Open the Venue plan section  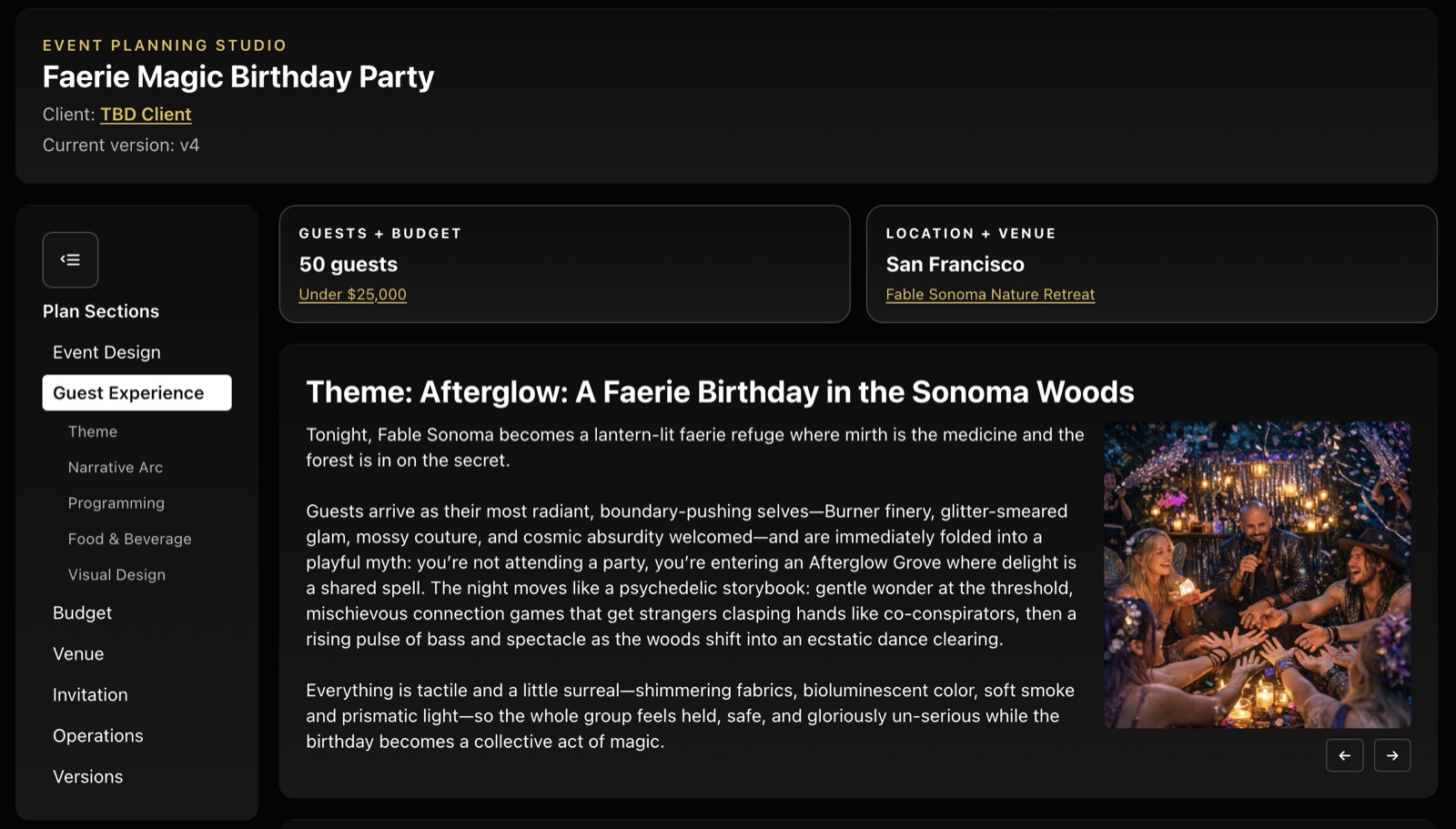(x=78, y=654)
